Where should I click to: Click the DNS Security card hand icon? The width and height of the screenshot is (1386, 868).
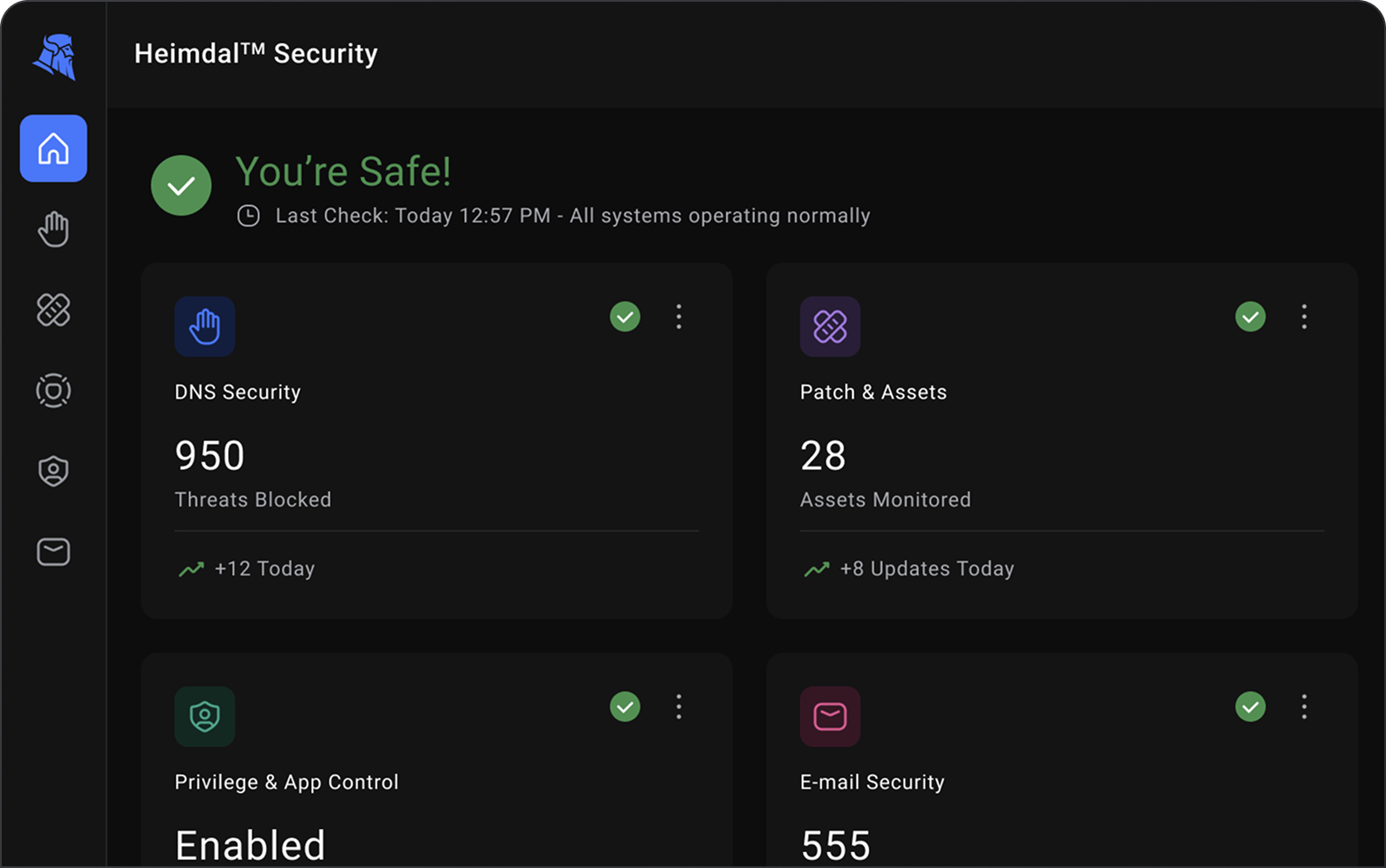(x=204, y=326)
